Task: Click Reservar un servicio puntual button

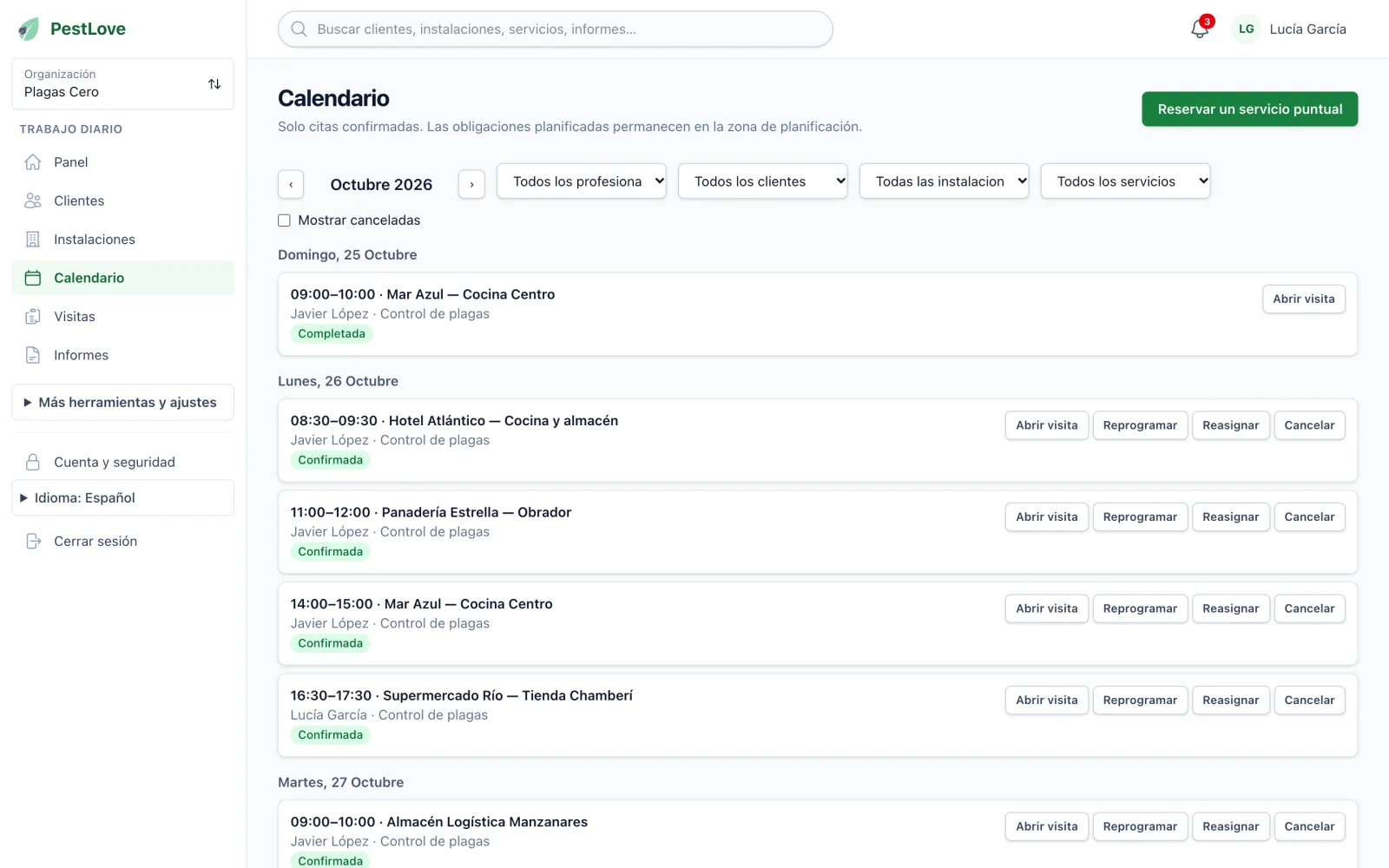Action: 1250,109
